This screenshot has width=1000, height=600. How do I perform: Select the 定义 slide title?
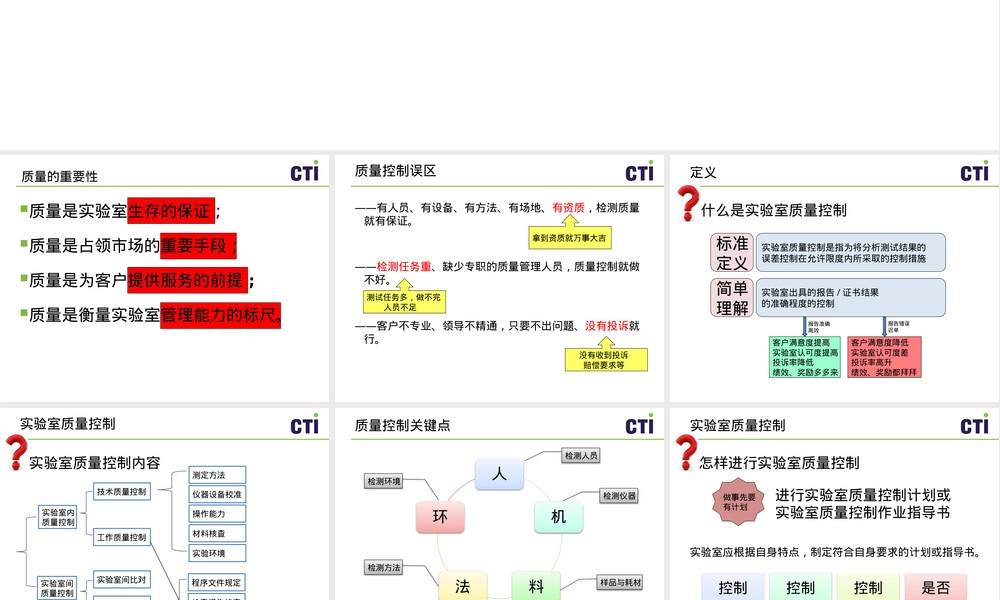pos(703,172)
